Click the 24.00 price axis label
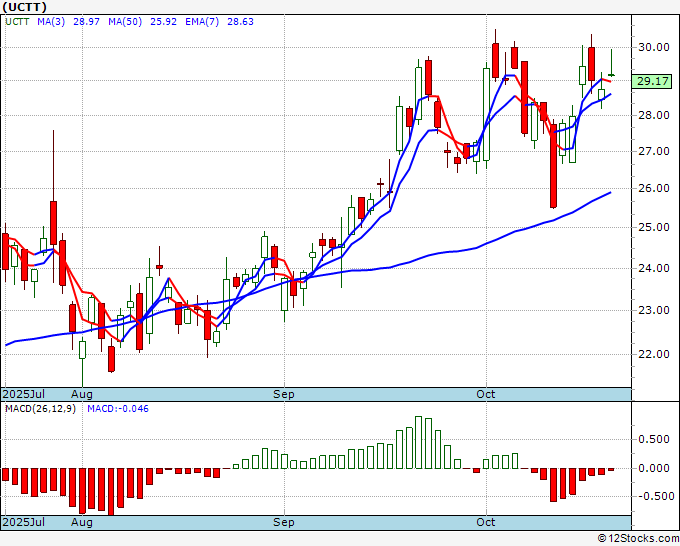This screenshot has height=546, width=680. [654, 268]
